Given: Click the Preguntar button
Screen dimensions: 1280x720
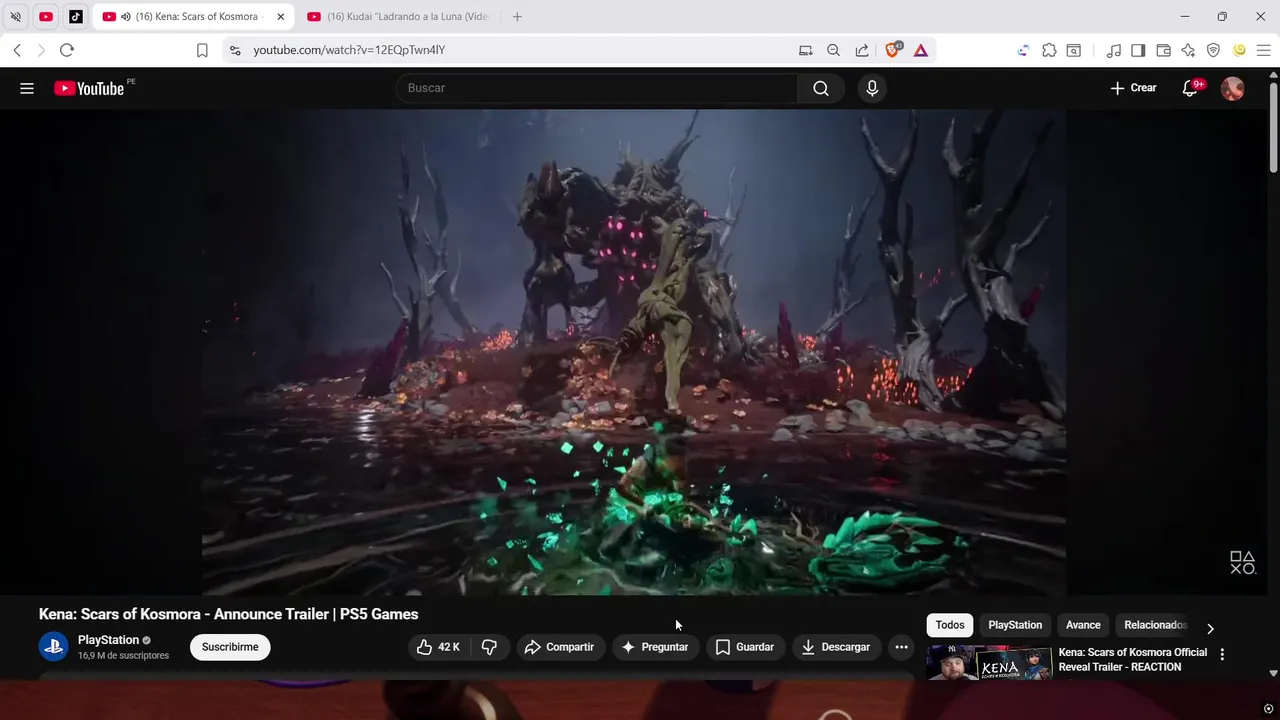Looking at the screenshot, I should 655,647.
